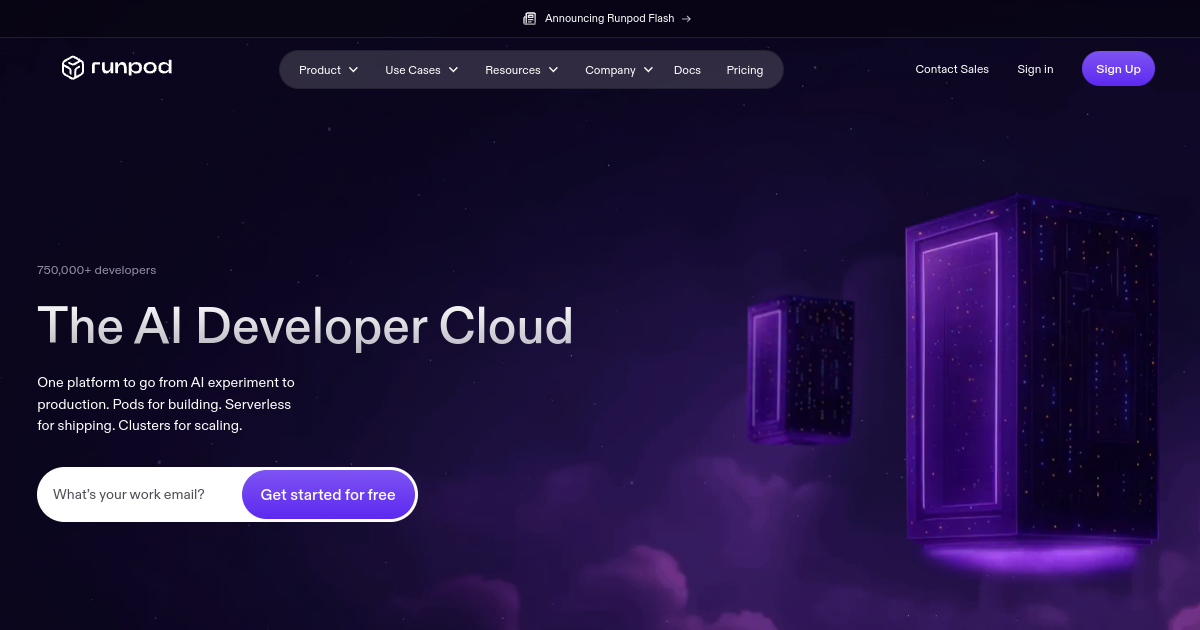Open the Product menu
Screen dimensions: 1200x630
(329, 70)
